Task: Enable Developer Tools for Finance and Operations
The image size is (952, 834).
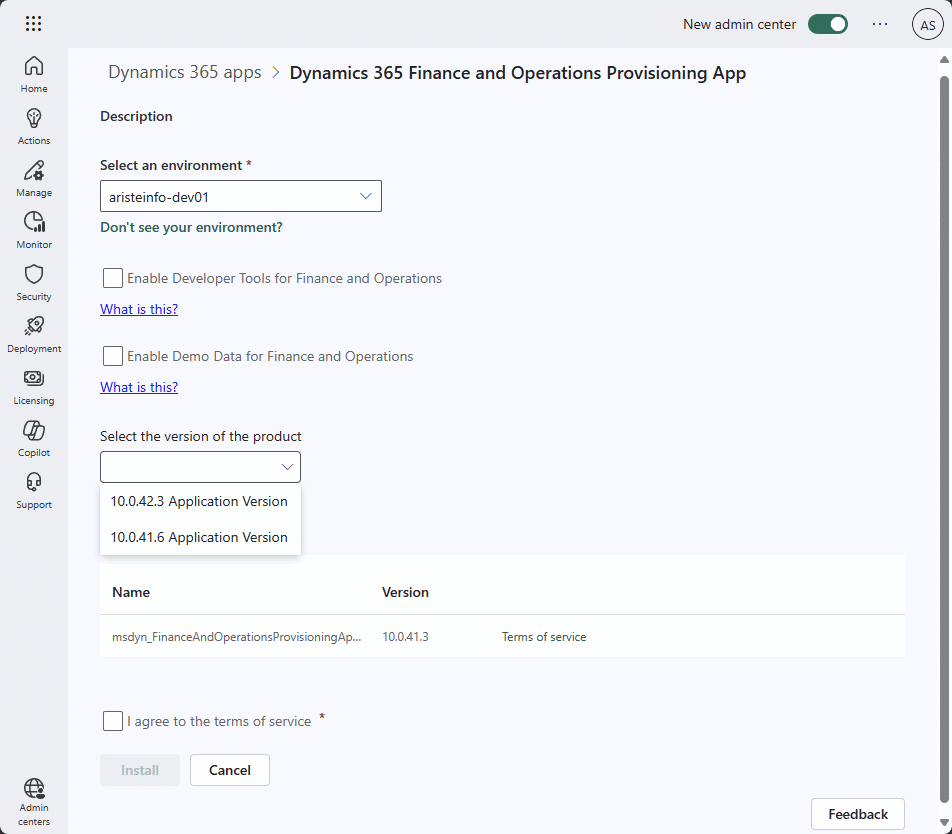Action: pyautogui.click(x=112, y=278)
